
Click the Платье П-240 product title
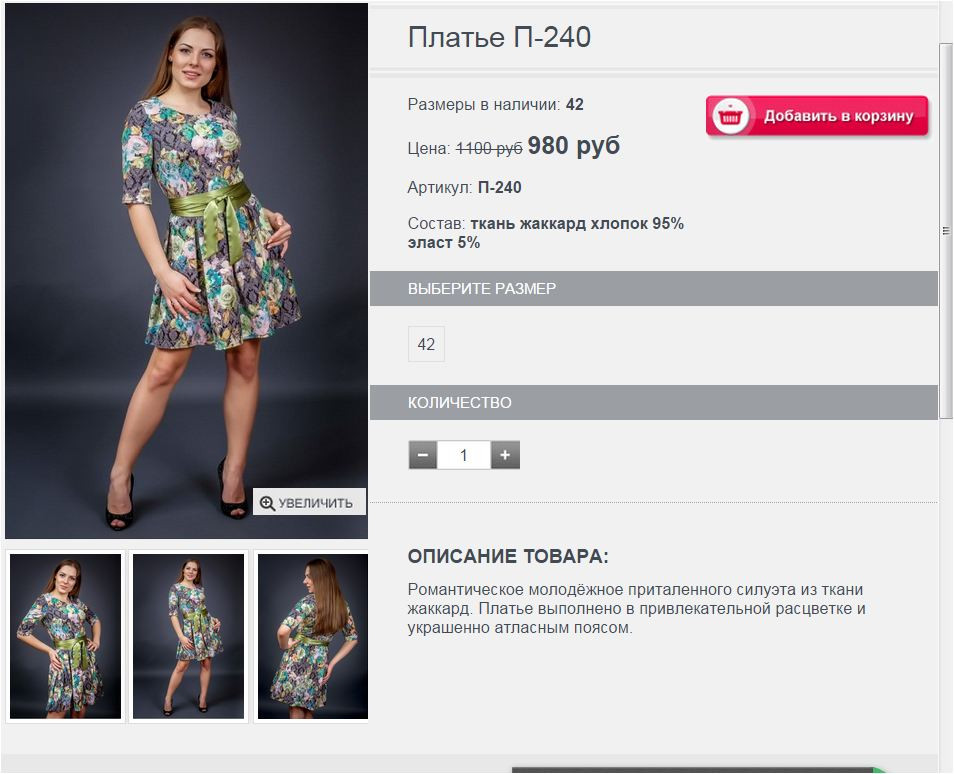click(x=499, y=37)
